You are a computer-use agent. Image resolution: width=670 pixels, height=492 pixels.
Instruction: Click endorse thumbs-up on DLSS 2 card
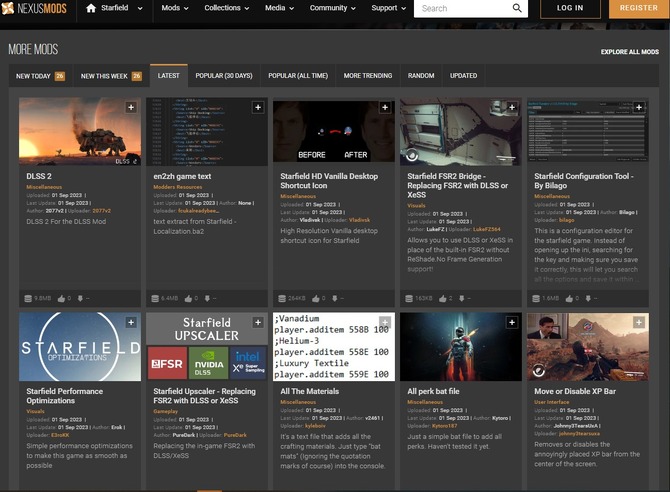(x=62, y=298)
